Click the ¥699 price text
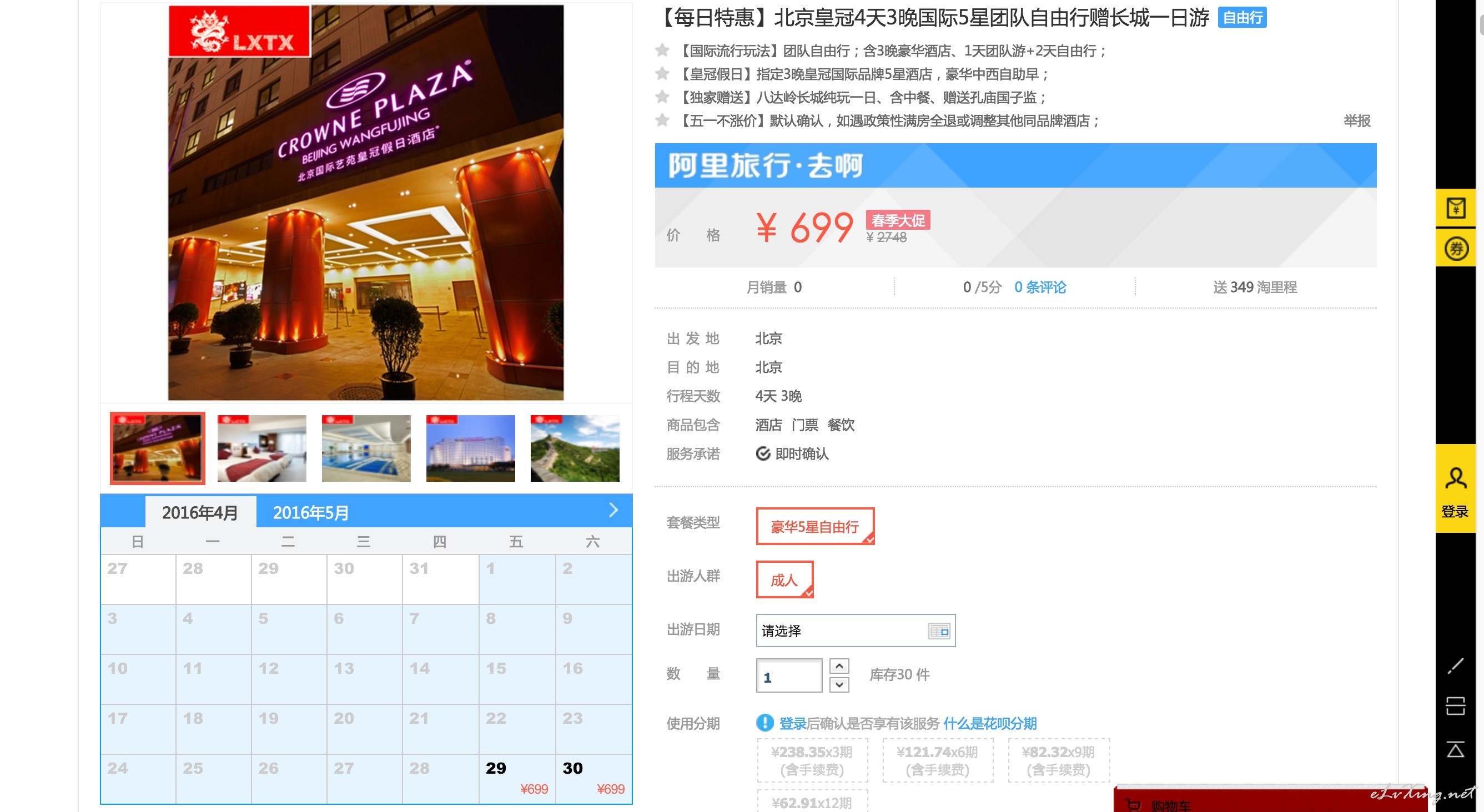This screenshot has height=812, width=1484. pos(804,227)
